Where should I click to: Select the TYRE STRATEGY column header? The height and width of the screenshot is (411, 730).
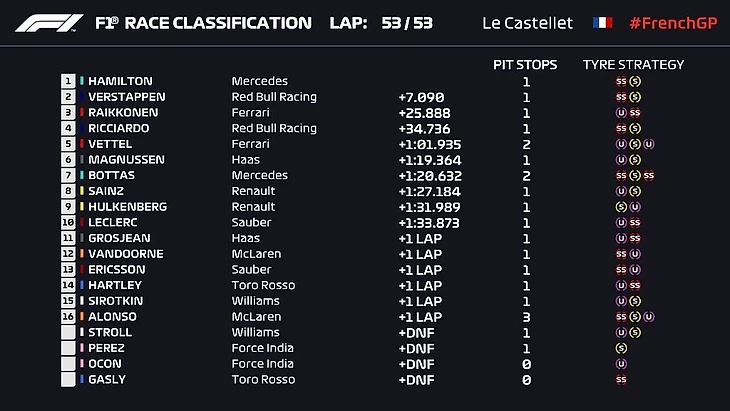click(x=633, y=64)
